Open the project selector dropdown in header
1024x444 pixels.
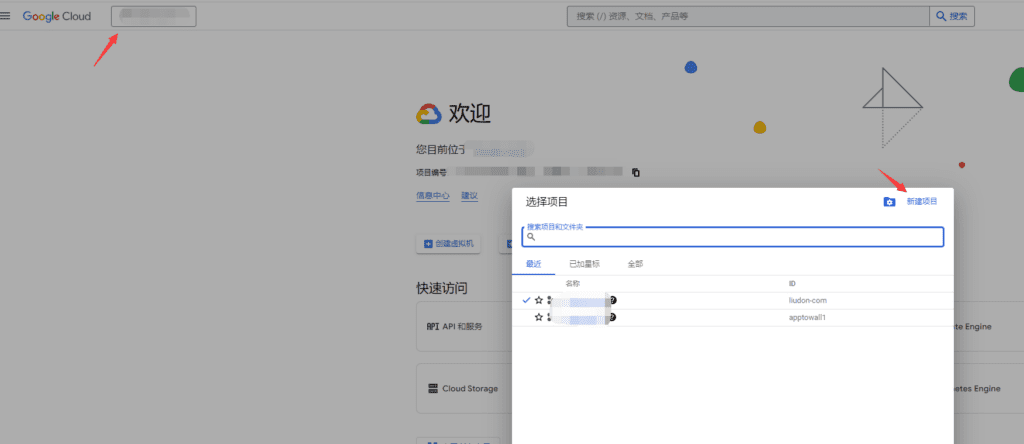coord(154,16)
